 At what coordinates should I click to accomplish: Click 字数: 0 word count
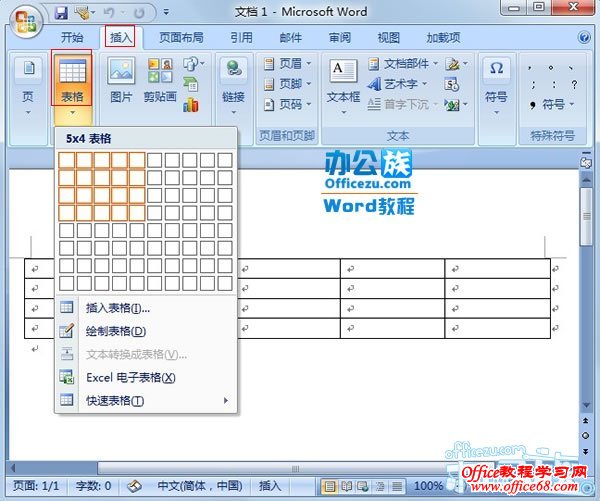click(x=93, y=486)
